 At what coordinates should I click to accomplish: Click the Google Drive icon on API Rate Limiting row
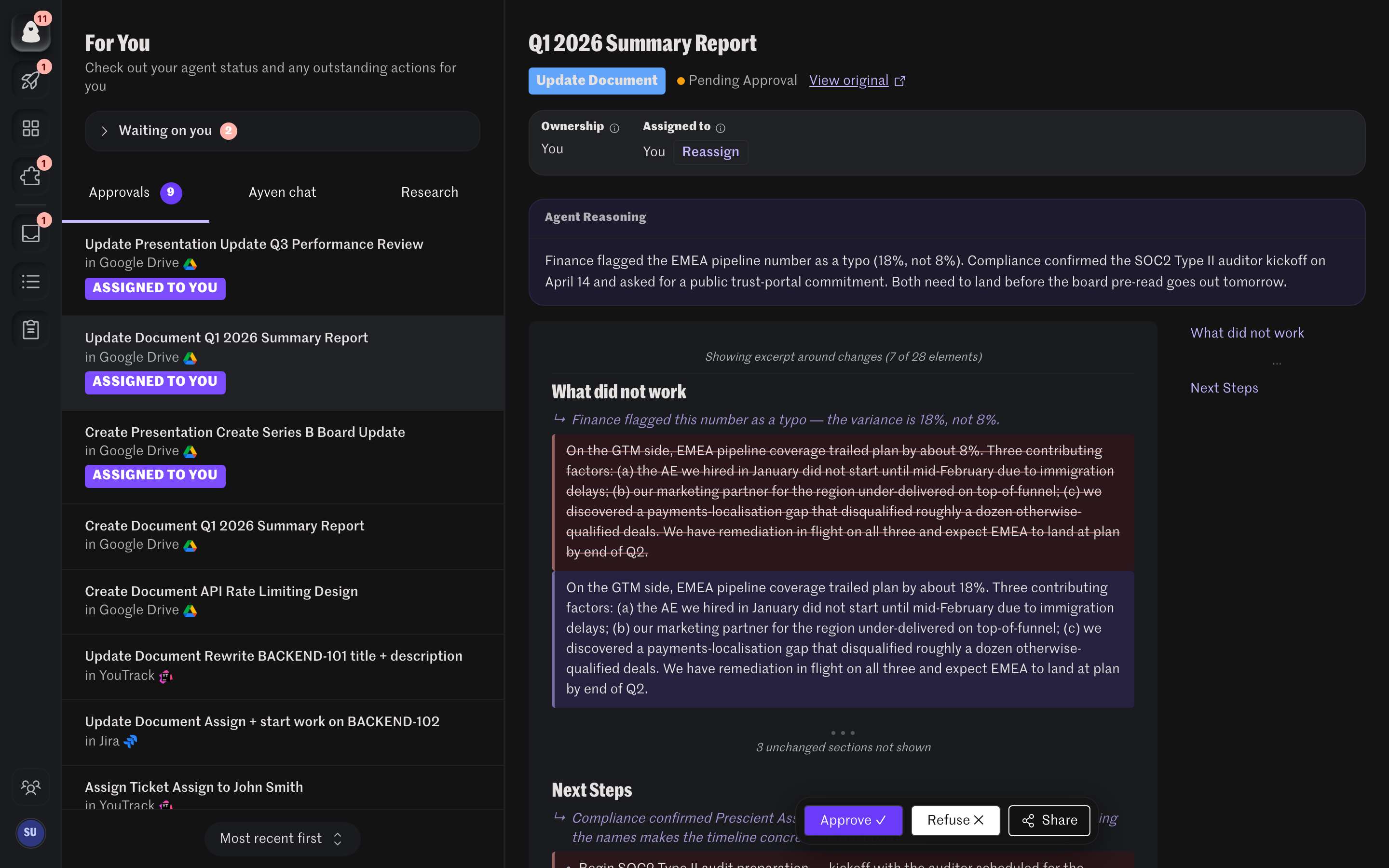(x=190, y=611)
